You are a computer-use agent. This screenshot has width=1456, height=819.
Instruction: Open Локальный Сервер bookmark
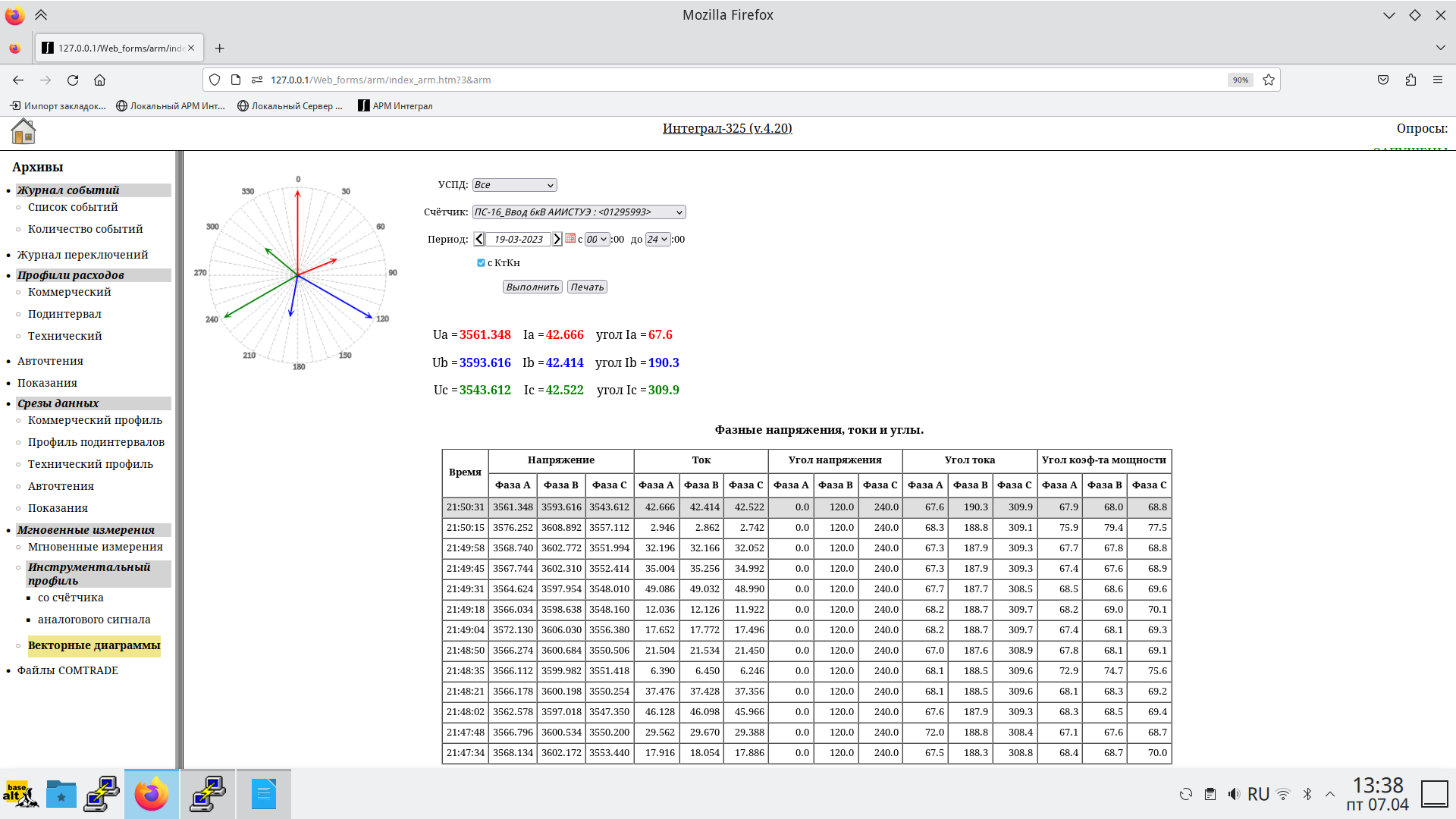point(290,105)
